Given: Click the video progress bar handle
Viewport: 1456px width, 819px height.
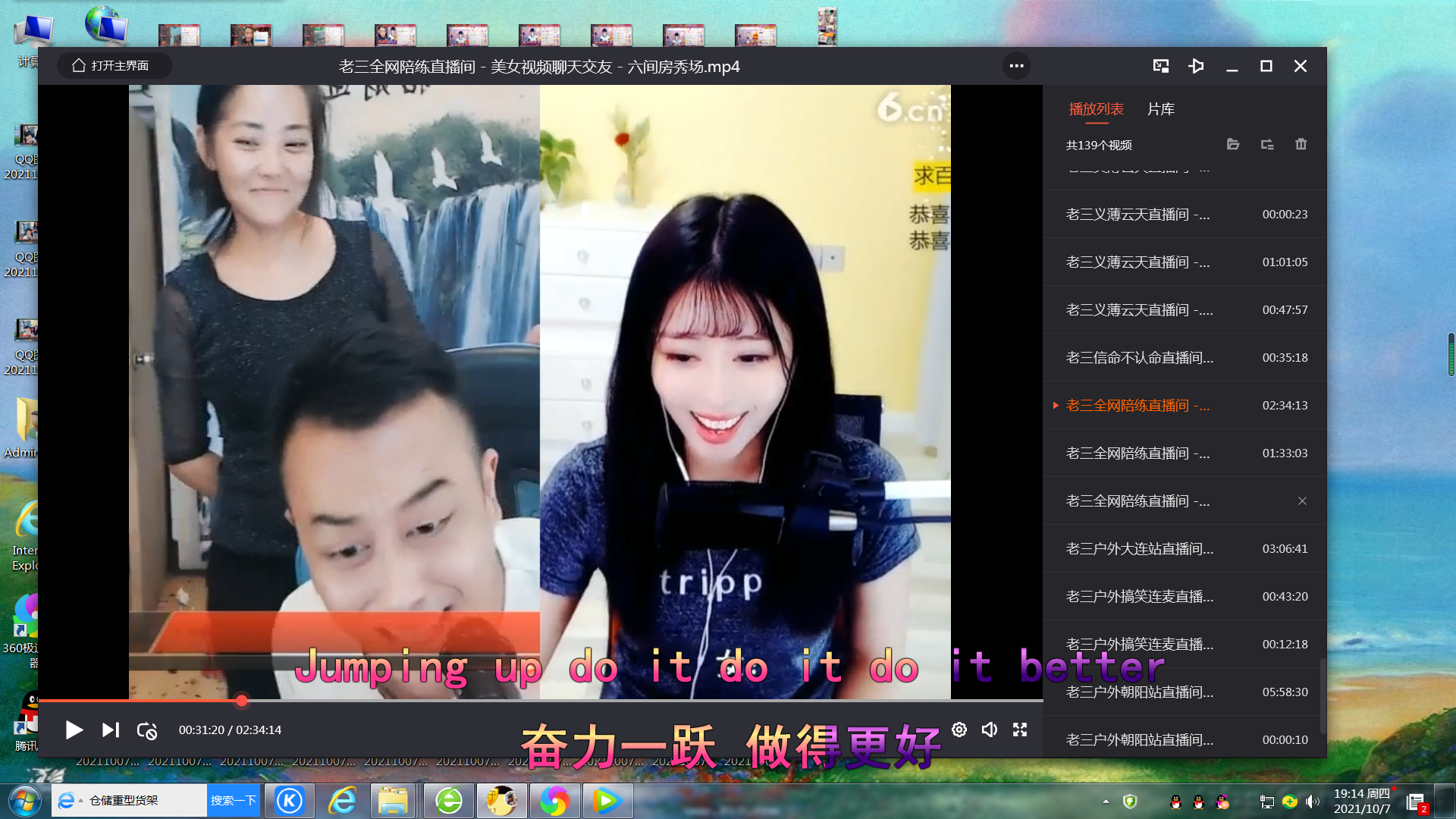Looking at the screenshot, I should click(x=241, y=701).
